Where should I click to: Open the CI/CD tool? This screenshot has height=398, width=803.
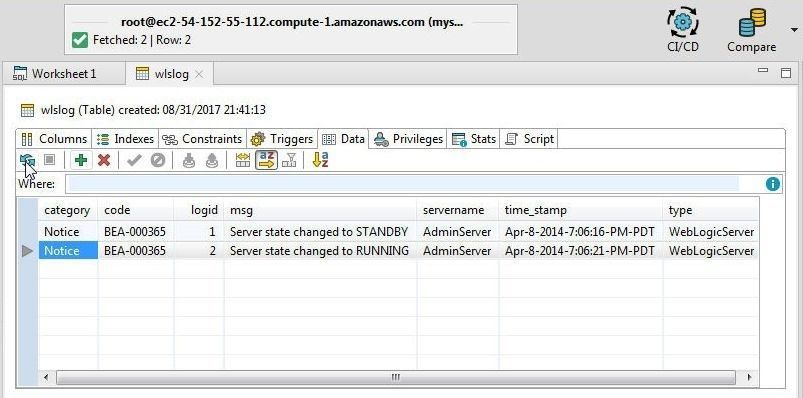(x=683, y=30)
